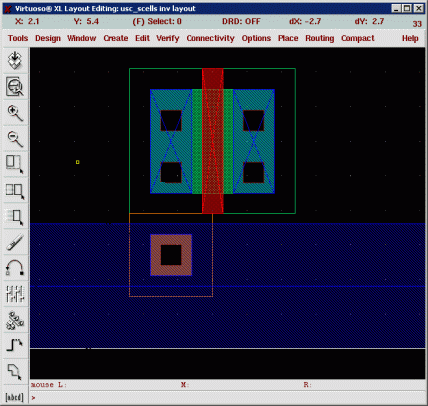Choose the Stretch tool icon
Image resolution: width=428 pixels, height=406 pixels.
(15, 165)
